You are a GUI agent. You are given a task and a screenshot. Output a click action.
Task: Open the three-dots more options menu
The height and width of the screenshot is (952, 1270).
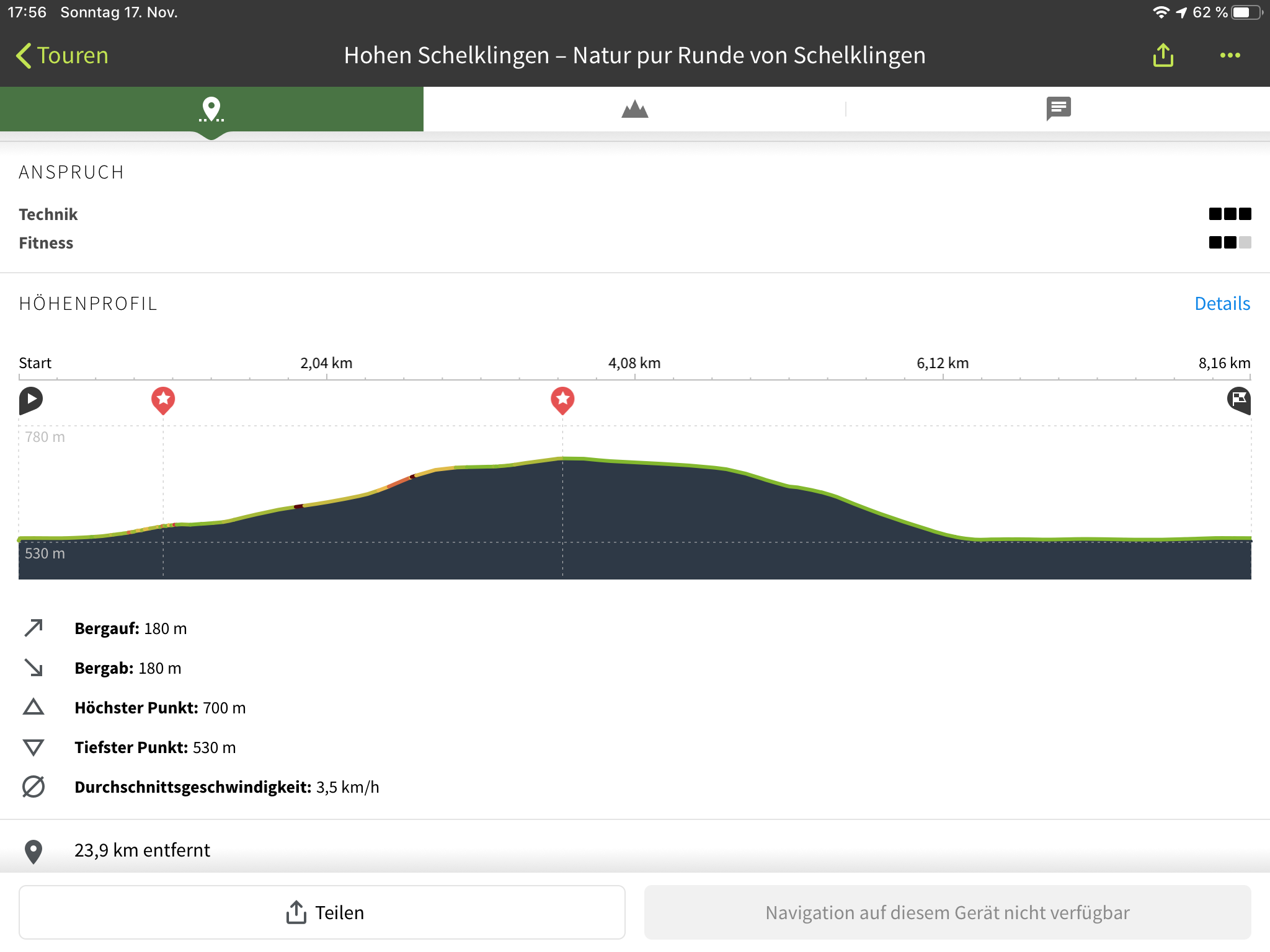[1230, 55]
